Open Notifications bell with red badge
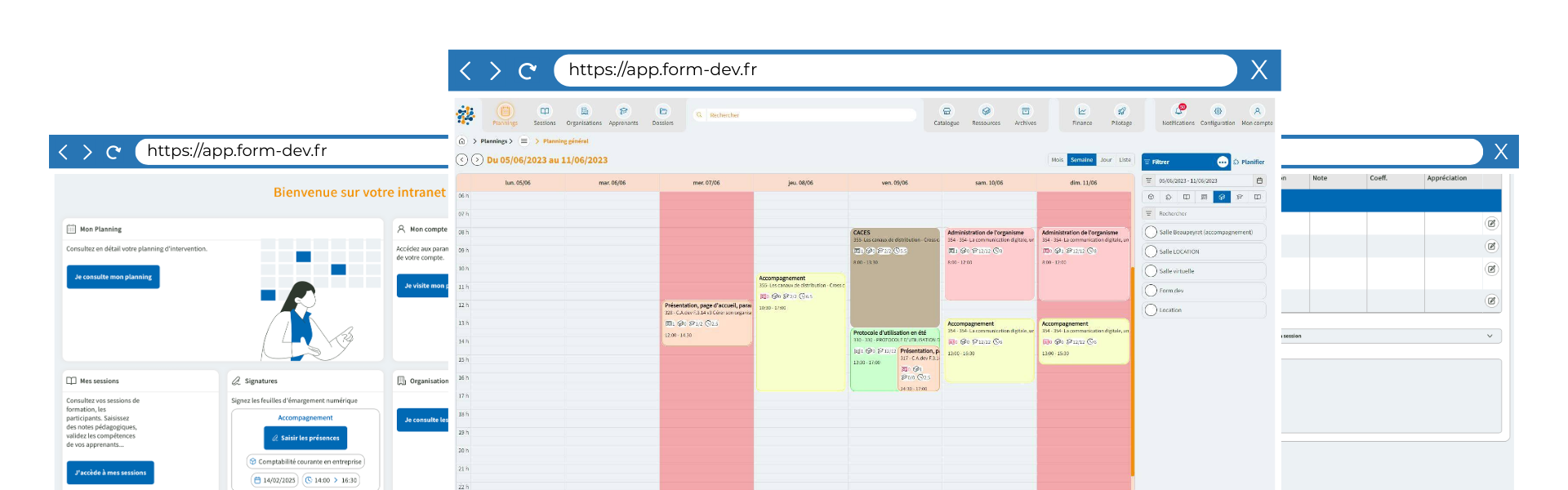The height and width of the screenshot is (490, 1568). (1178, 111)
